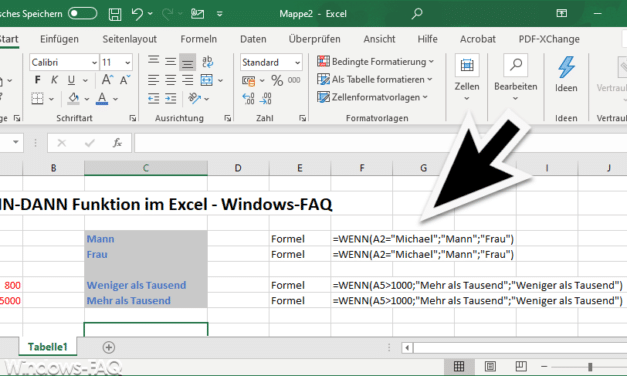The width and height of the screenshot is (627, 376).
Task: Click in the formula bar input
Action: (380, 143)
